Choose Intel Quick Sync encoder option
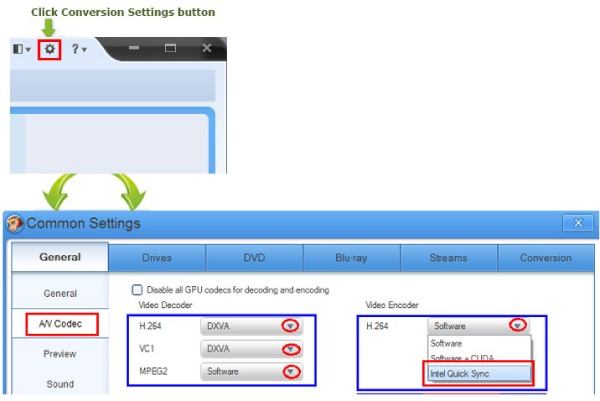The height and width of the screenshot is (401, 600). click(x=479, y=373)
